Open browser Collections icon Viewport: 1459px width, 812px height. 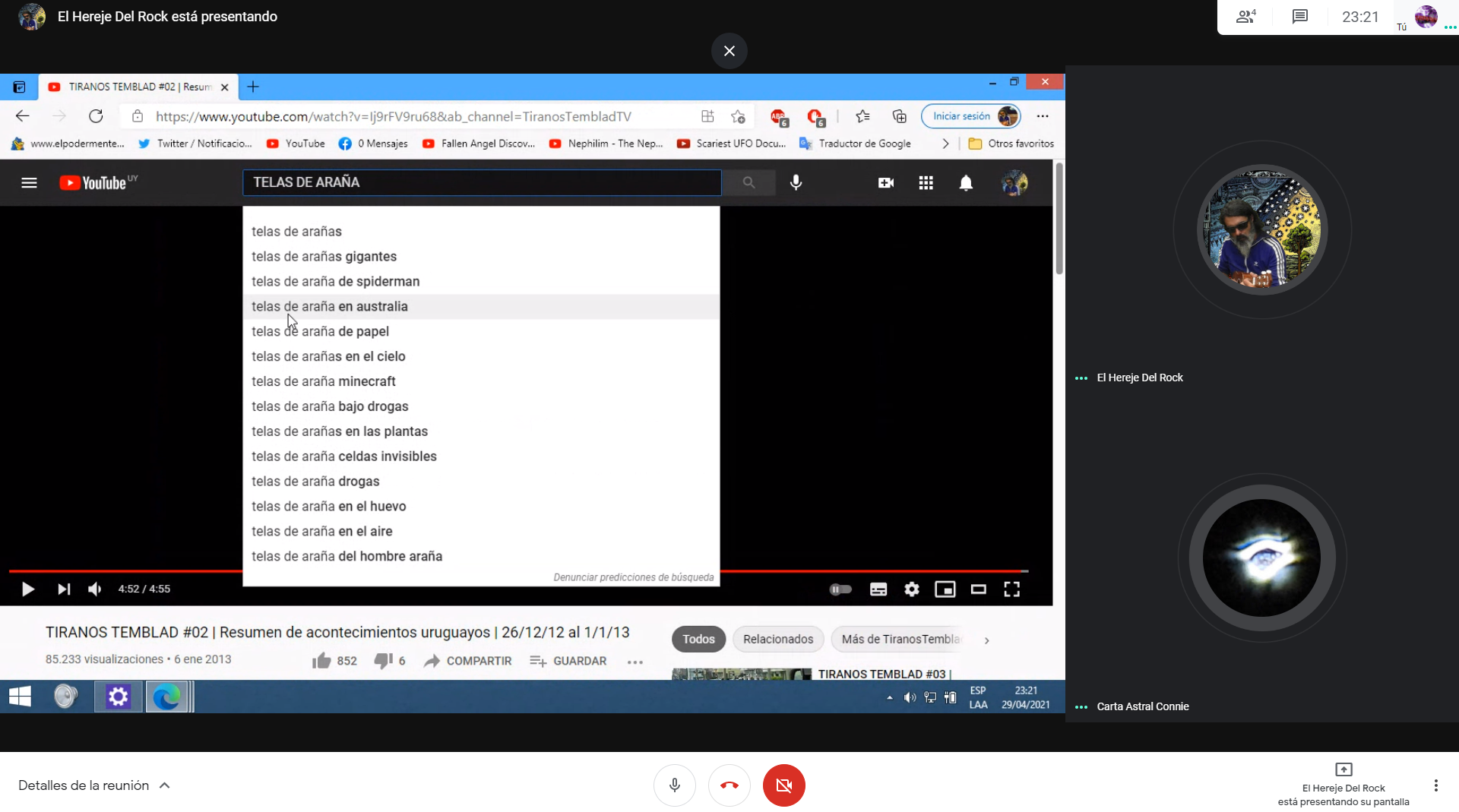900,116
